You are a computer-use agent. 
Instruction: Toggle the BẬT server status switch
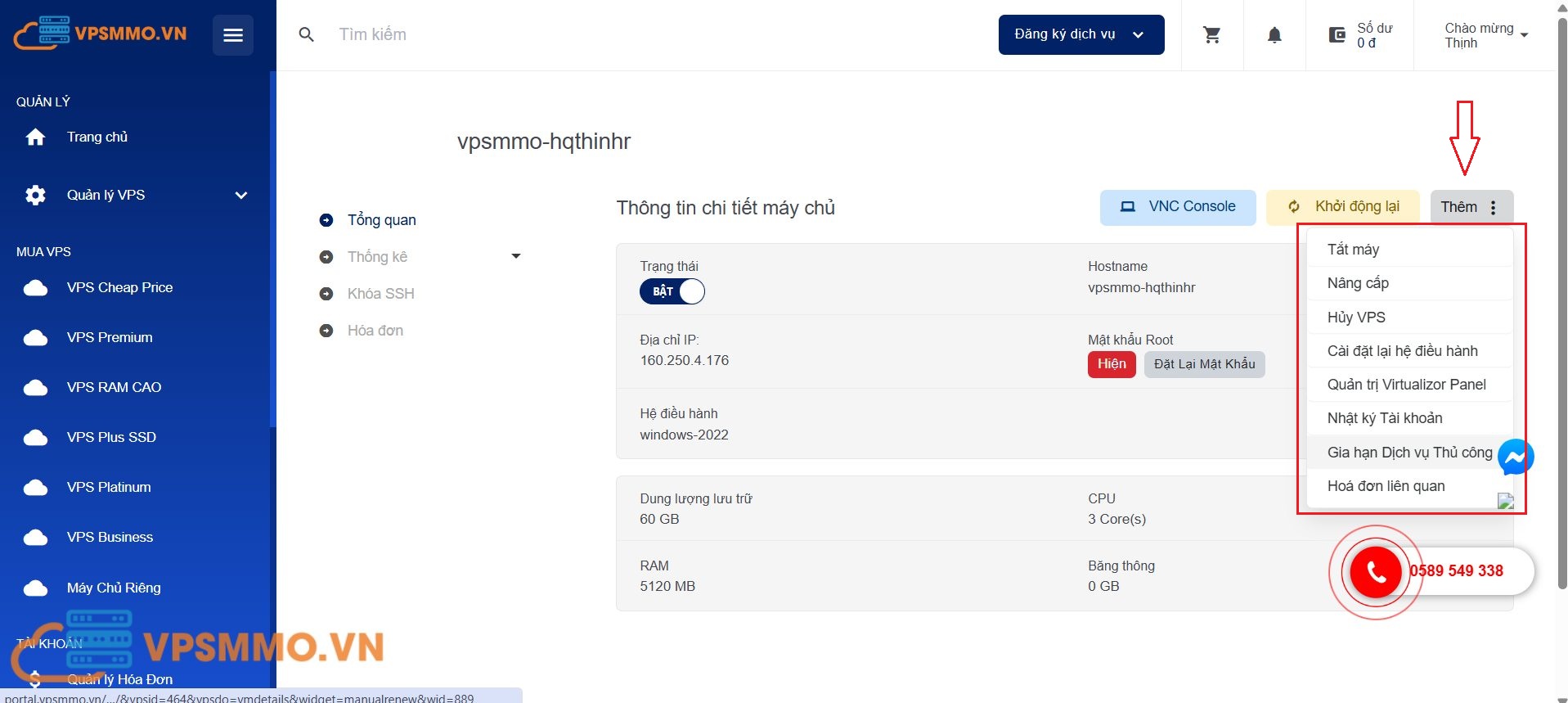(672, 291)
